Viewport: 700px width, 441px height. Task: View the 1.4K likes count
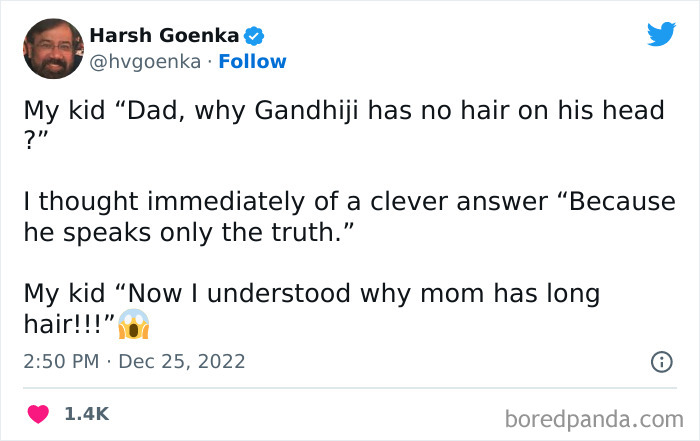86,413
